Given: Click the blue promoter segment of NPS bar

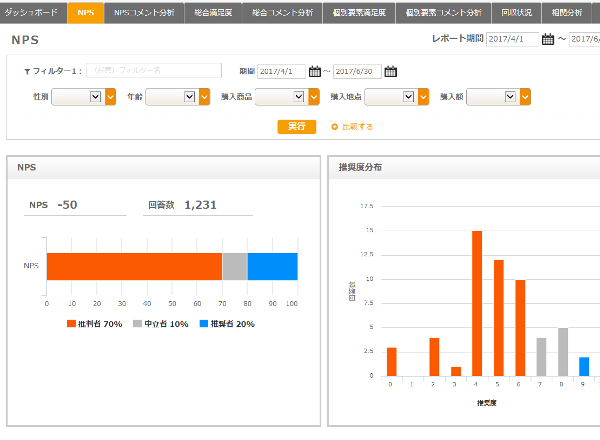Looking at the screenshot, I should (272, 266).
